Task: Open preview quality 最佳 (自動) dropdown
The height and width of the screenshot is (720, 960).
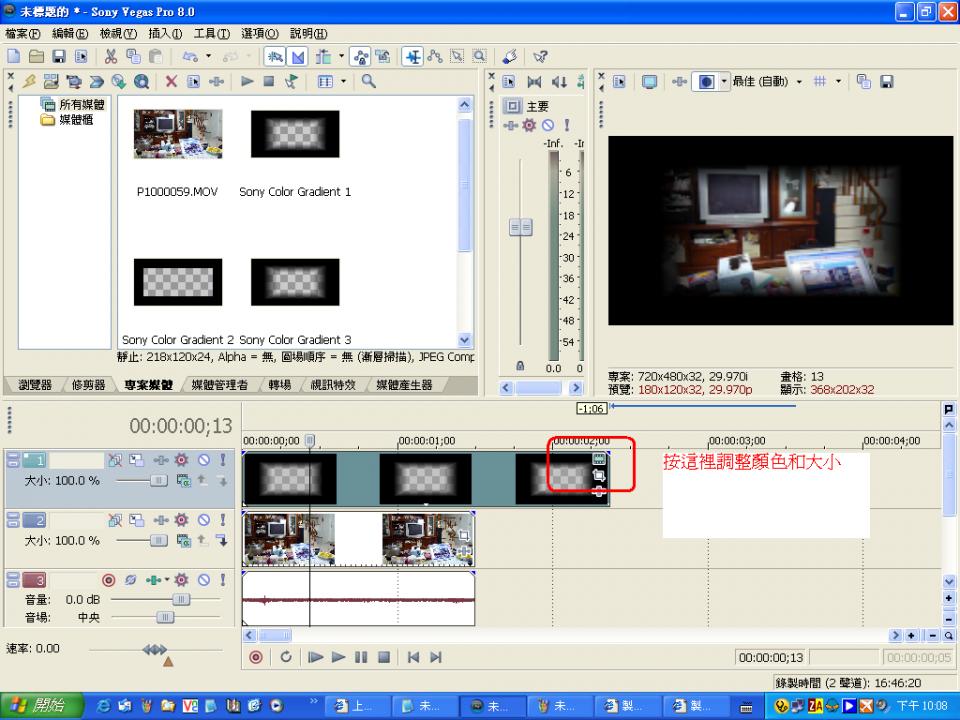Action: [799, 81]
